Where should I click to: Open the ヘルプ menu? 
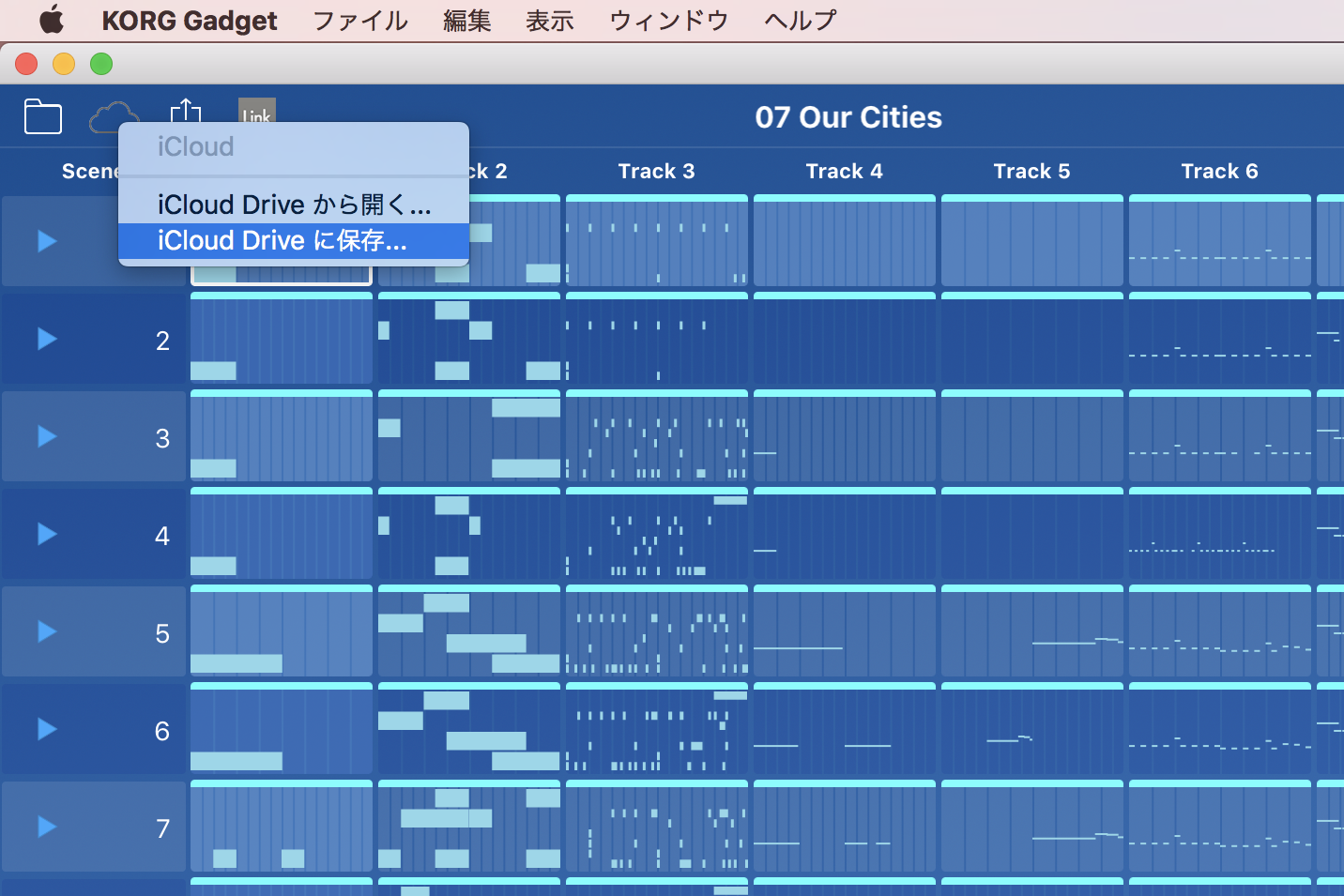[x=800, y=21]
